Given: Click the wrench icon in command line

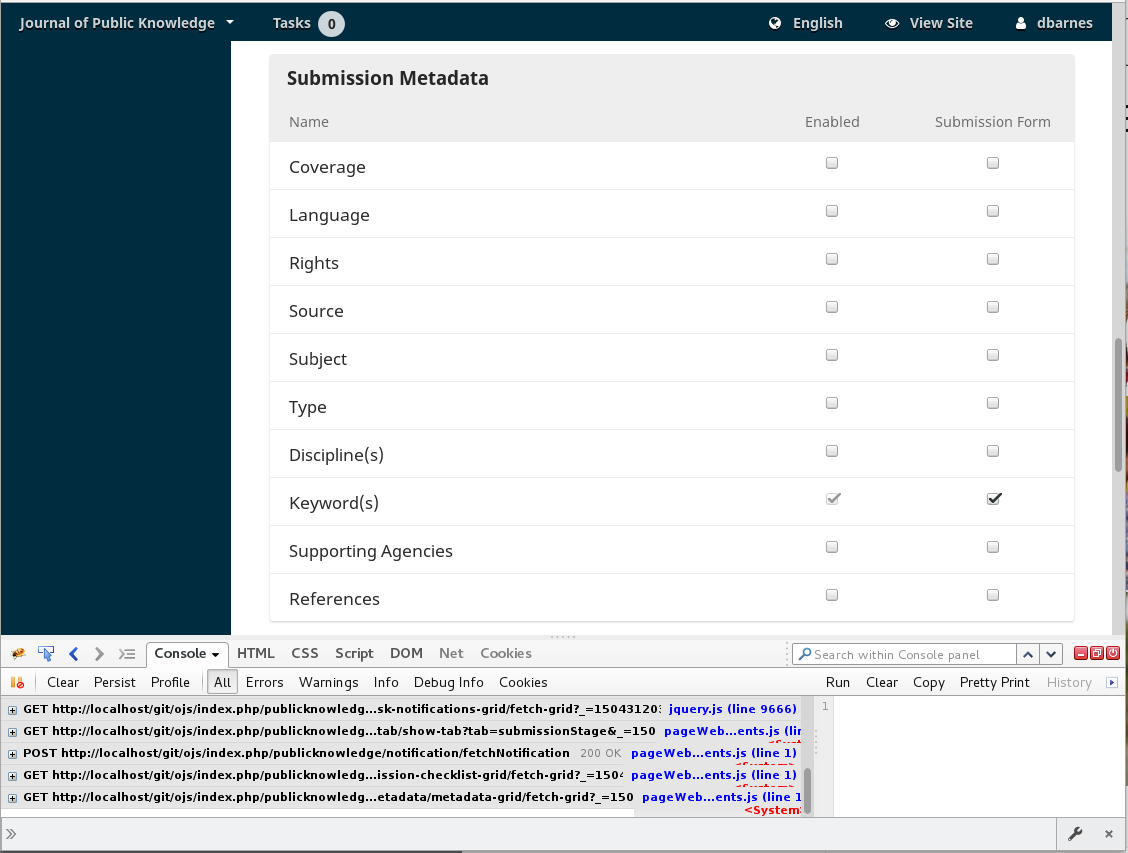Looking at the screenshot, I should 1076,834.
